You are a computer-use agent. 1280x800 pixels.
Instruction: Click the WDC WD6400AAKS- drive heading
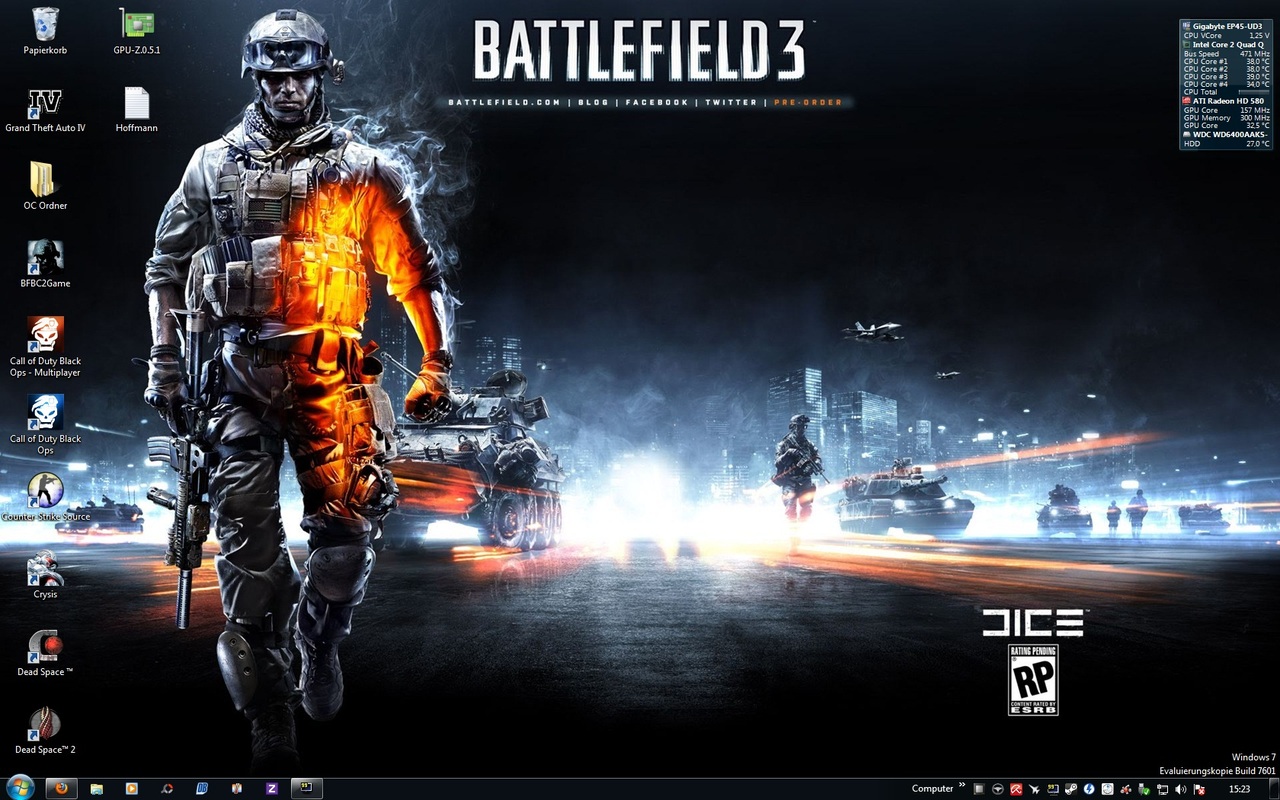1226,134
